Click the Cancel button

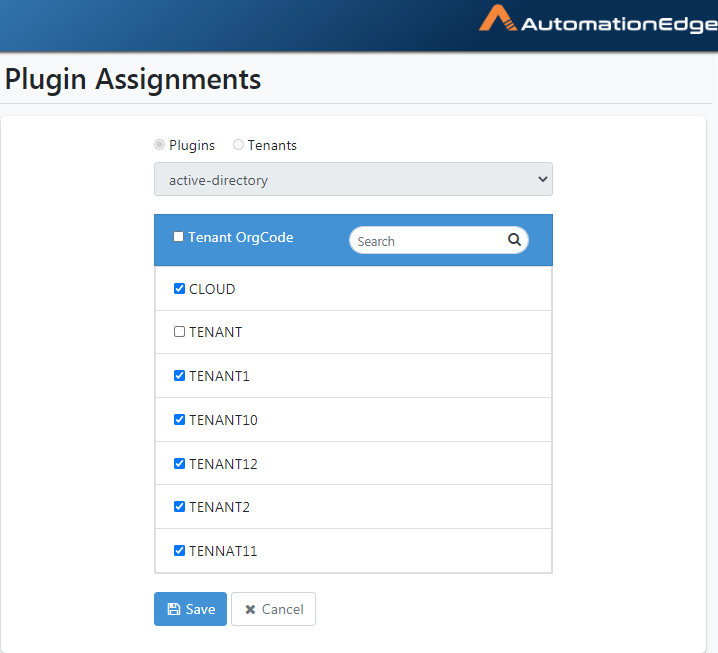pos(273,609)
